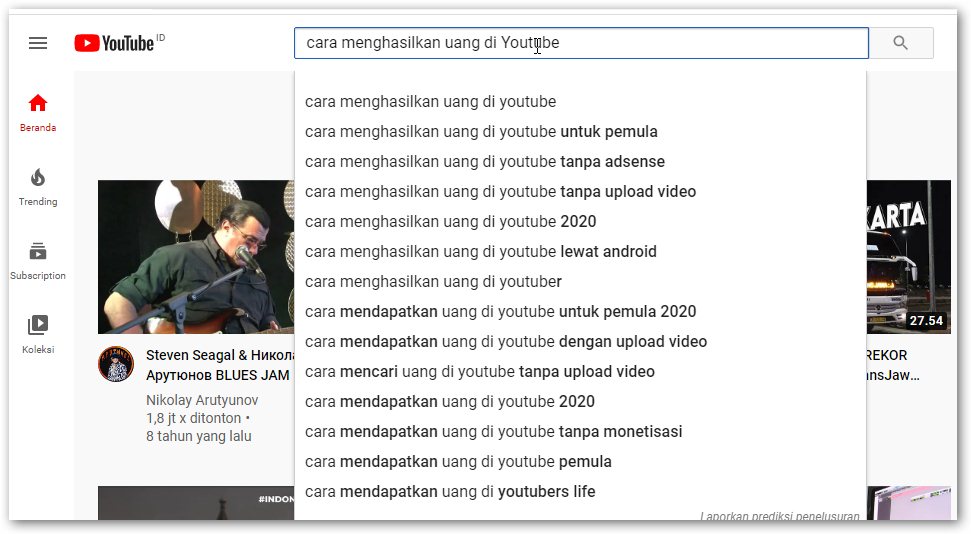
Task: Choose suggestion "mendapatkan uang di youtube 2020"
Action: (x=580, y=401)
